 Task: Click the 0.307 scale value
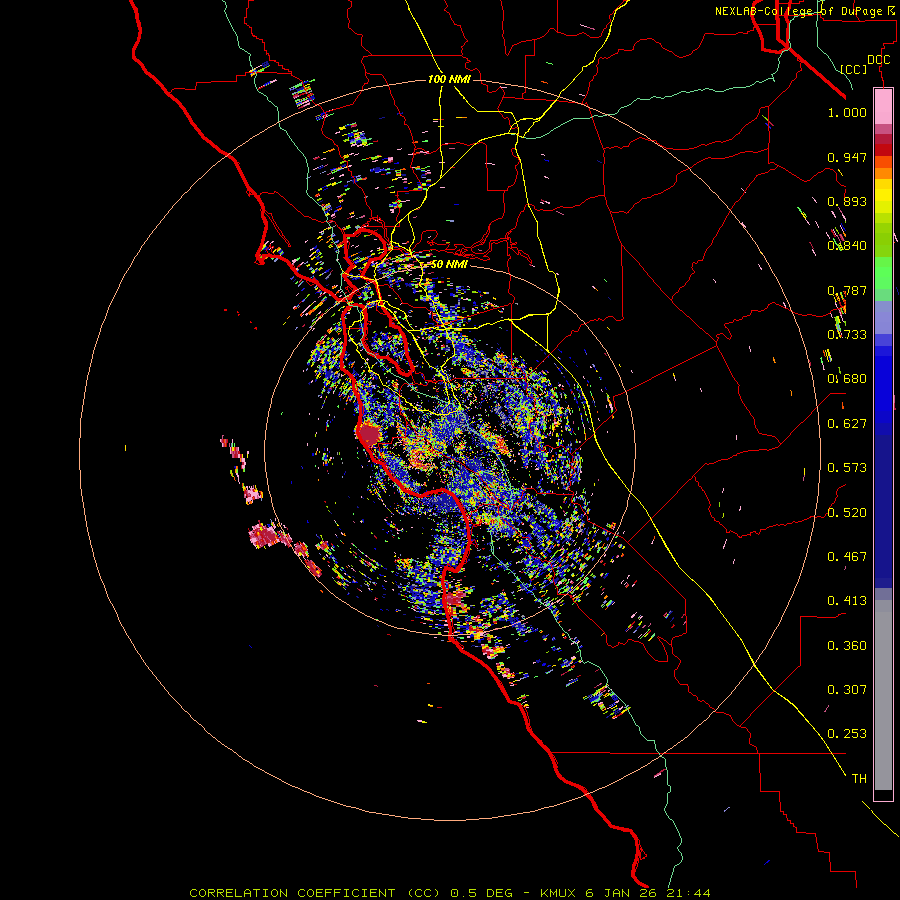coord(847,690)
